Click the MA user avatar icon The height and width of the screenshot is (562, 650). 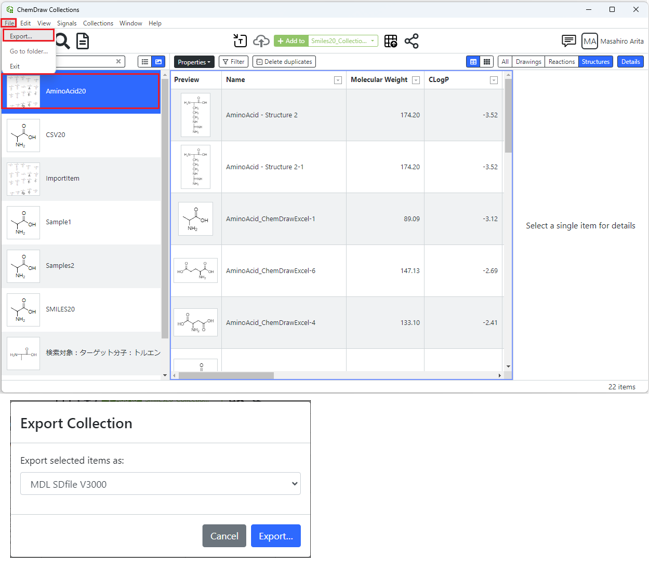click(590, 41)
